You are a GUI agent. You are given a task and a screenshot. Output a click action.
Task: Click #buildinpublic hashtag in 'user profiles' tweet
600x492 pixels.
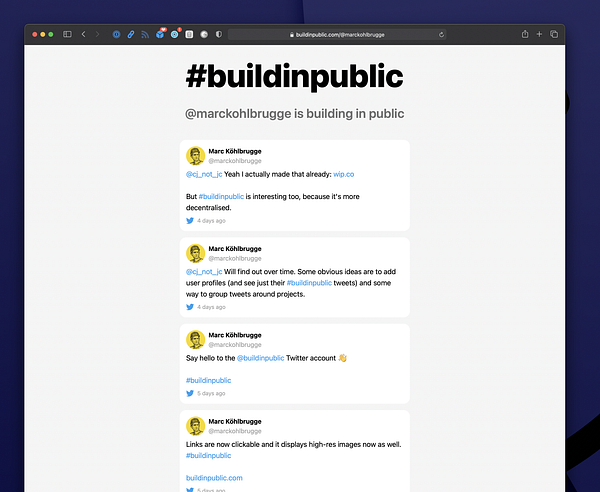coord(309,283)
